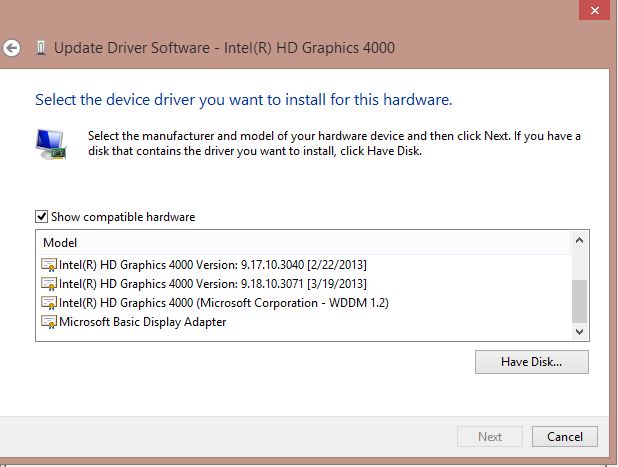Click certificate icon for Microsoft Basic Display Adapter
The height and width of the screenshot is (467, 618).
tap(49, 322)
